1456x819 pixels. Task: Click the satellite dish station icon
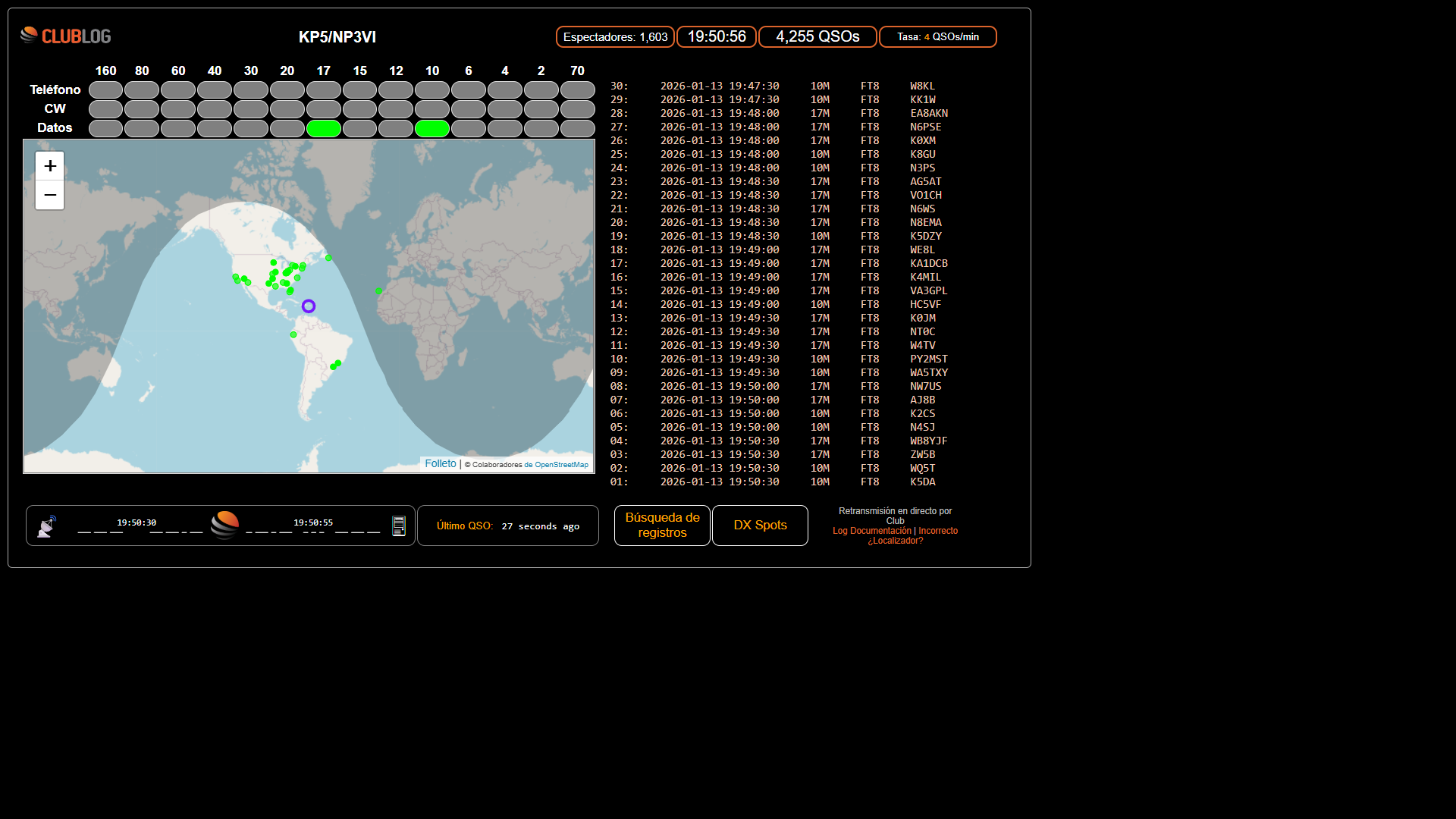[47, 526]
